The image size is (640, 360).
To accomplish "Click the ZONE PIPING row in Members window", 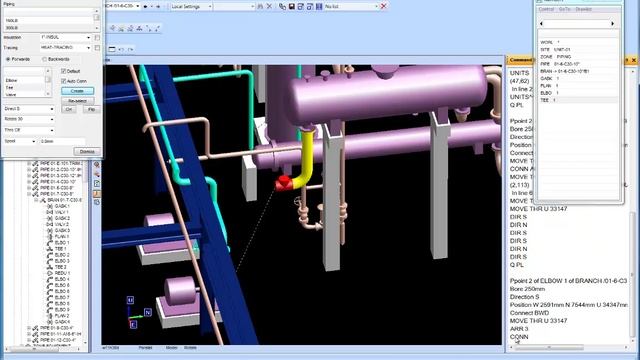I will (578, 57).
